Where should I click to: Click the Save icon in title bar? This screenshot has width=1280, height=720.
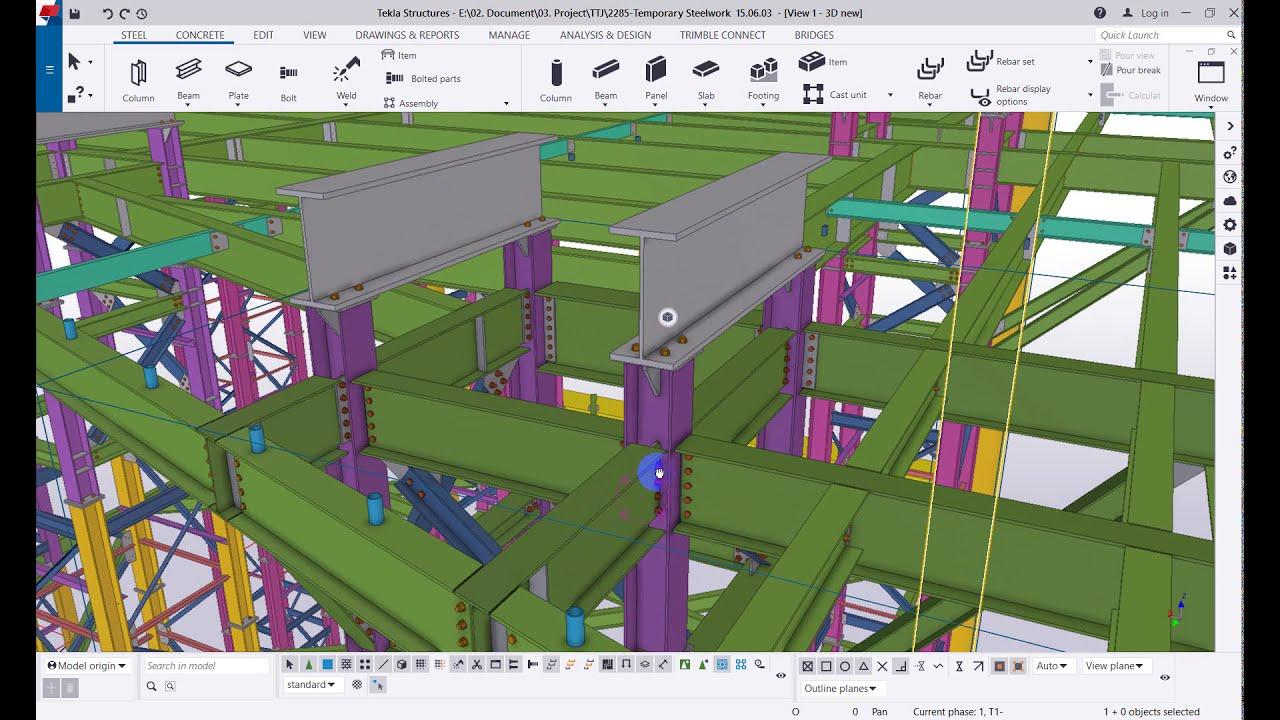coord(74,13)
